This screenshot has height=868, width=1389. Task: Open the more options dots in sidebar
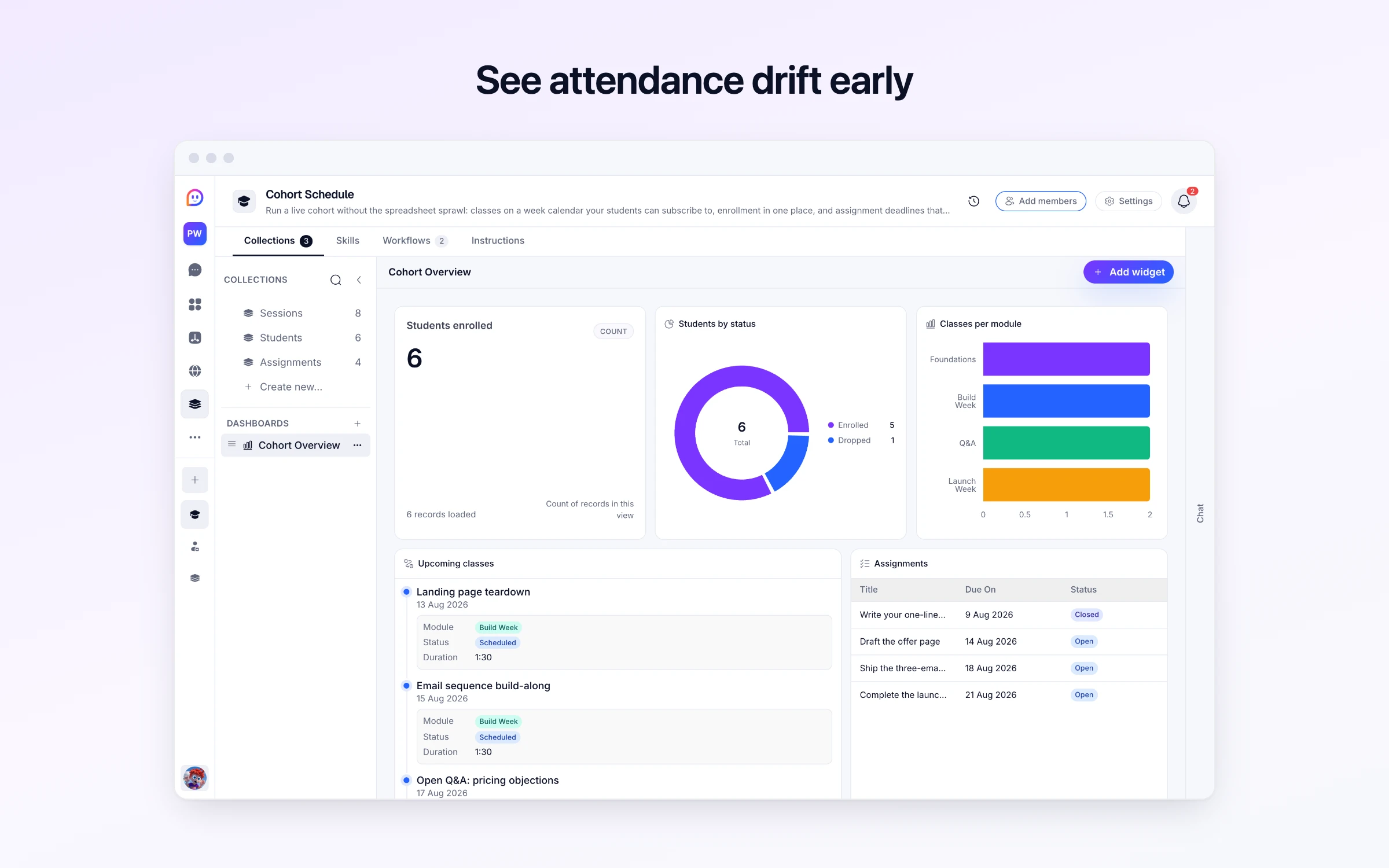pyautogui.click(x=194, y=437)
